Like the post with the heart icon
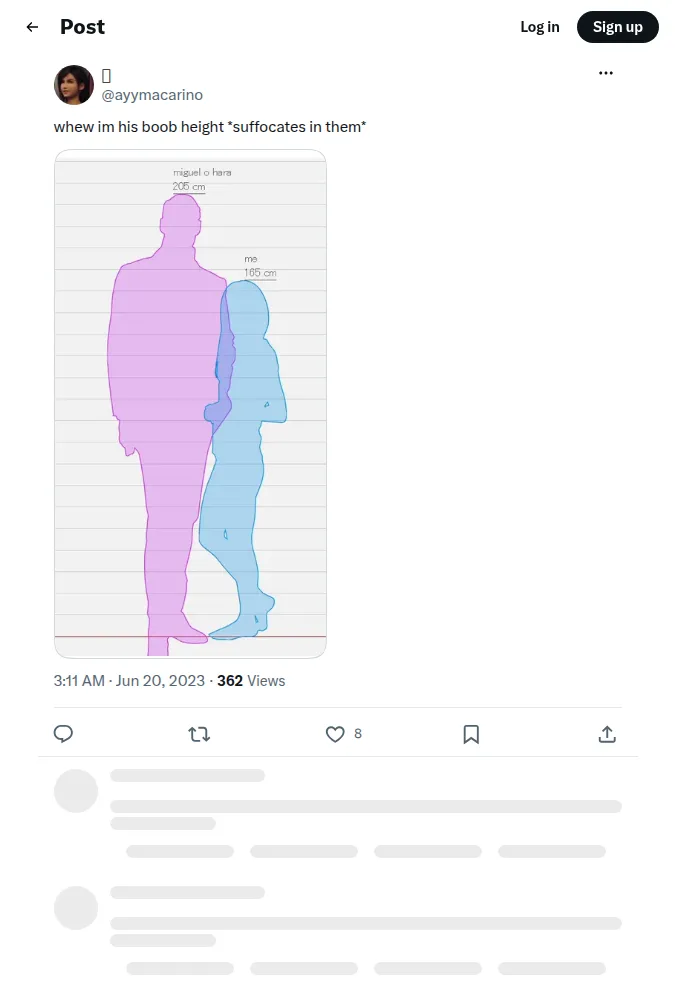Viewport: 675px width, 991px height. 335,734
